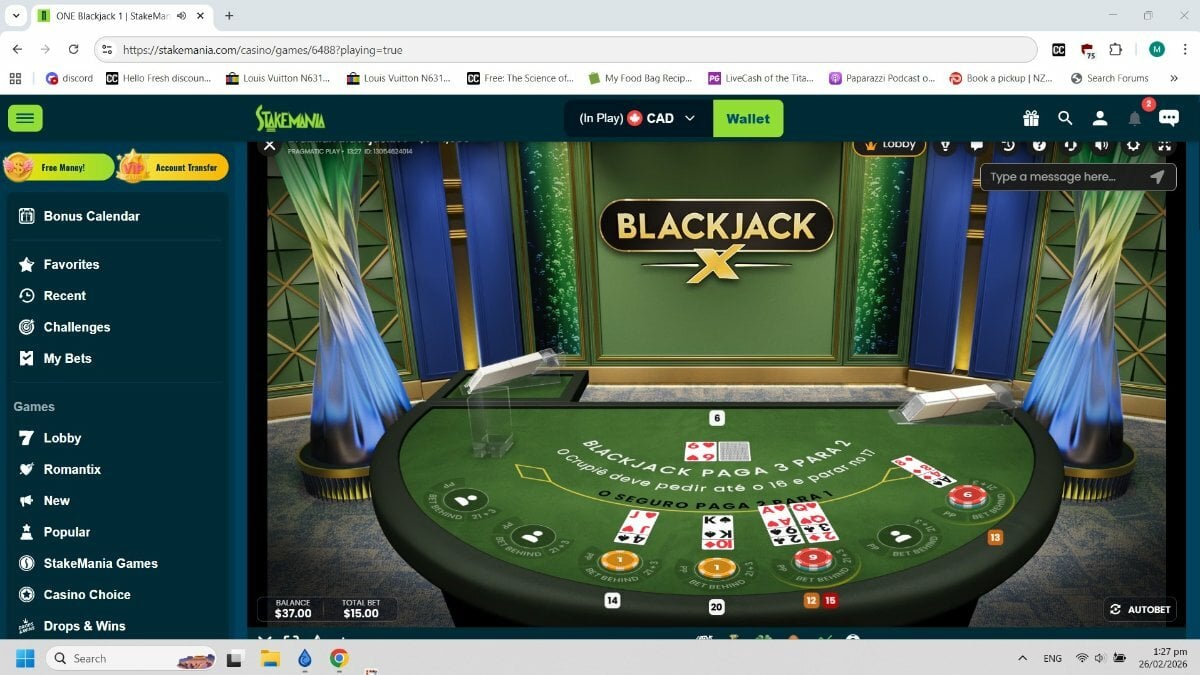
Task: Open game history clock icon
Action: click(1008, 145)
